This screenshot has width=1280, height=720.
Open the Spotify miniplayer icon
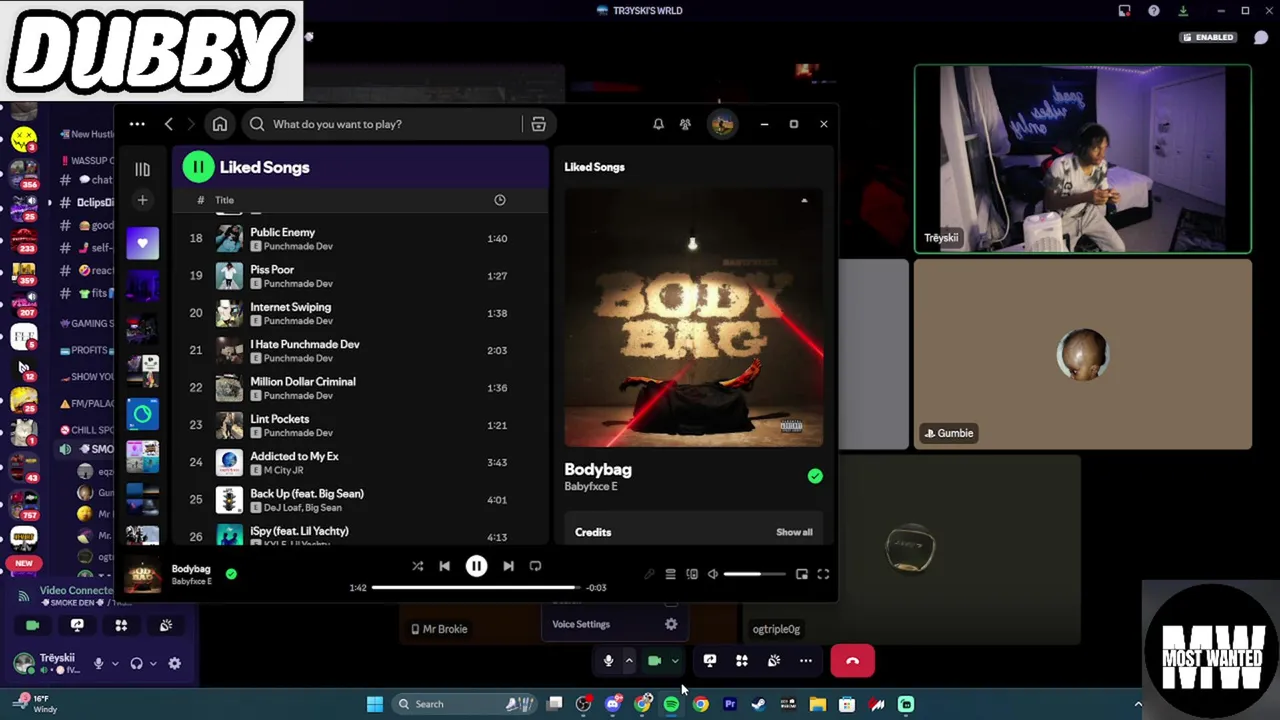click(802, 574)
